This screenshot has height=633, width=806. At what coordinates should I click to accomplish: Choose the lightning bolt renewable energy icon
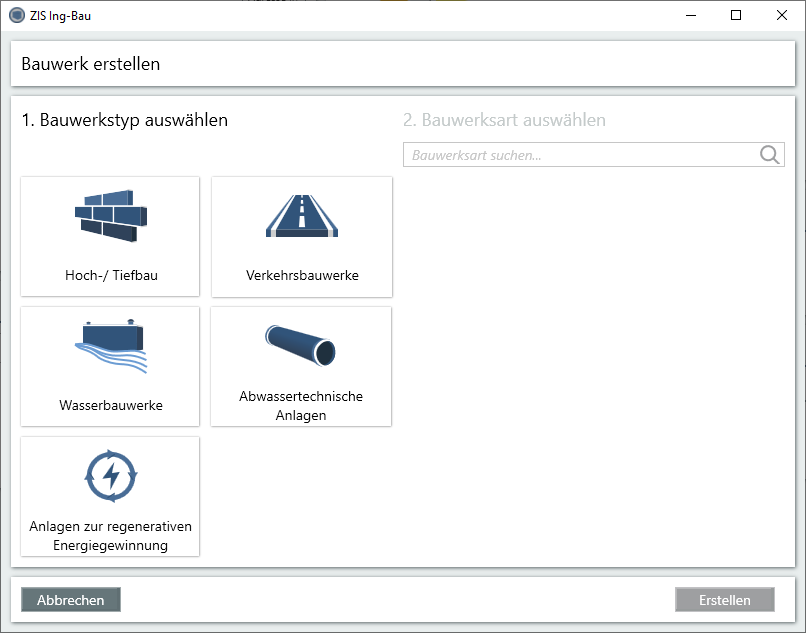click(110, 476)
